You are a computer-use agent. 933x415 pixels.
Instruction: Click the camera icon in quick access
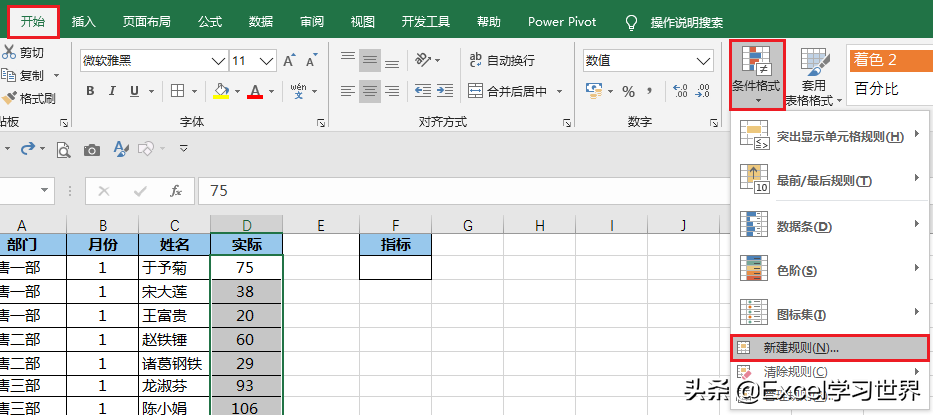click(x=92, y=149)
